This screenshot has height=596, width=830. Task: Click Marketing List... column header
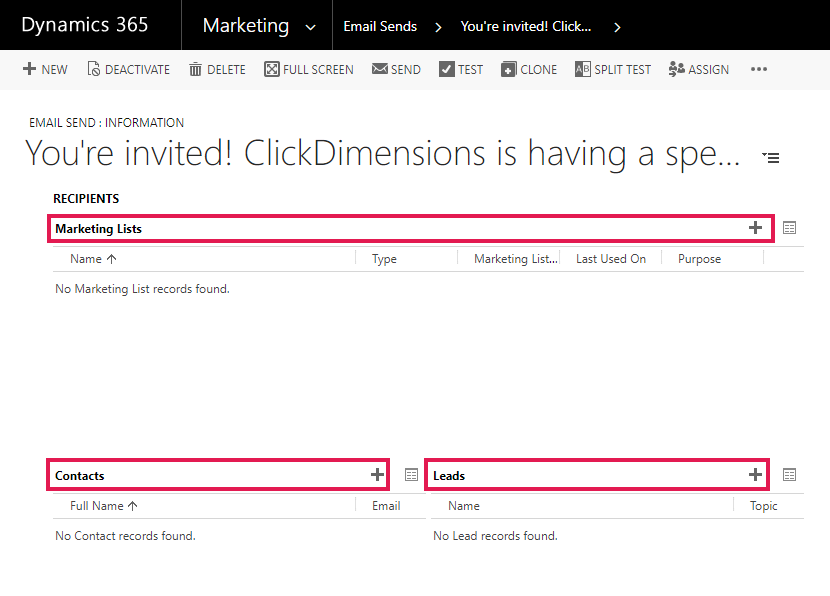(x=516, y=259)
